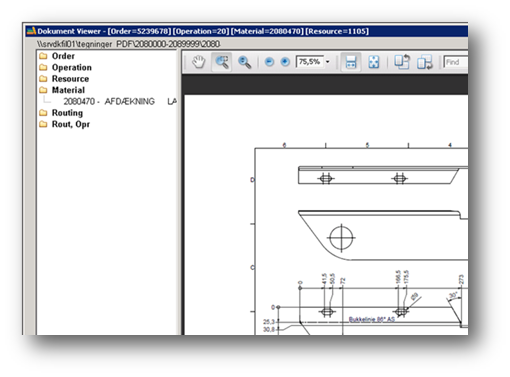Open the Operation folder
This screenshot has height=377, width=510.
click(72, 67)
